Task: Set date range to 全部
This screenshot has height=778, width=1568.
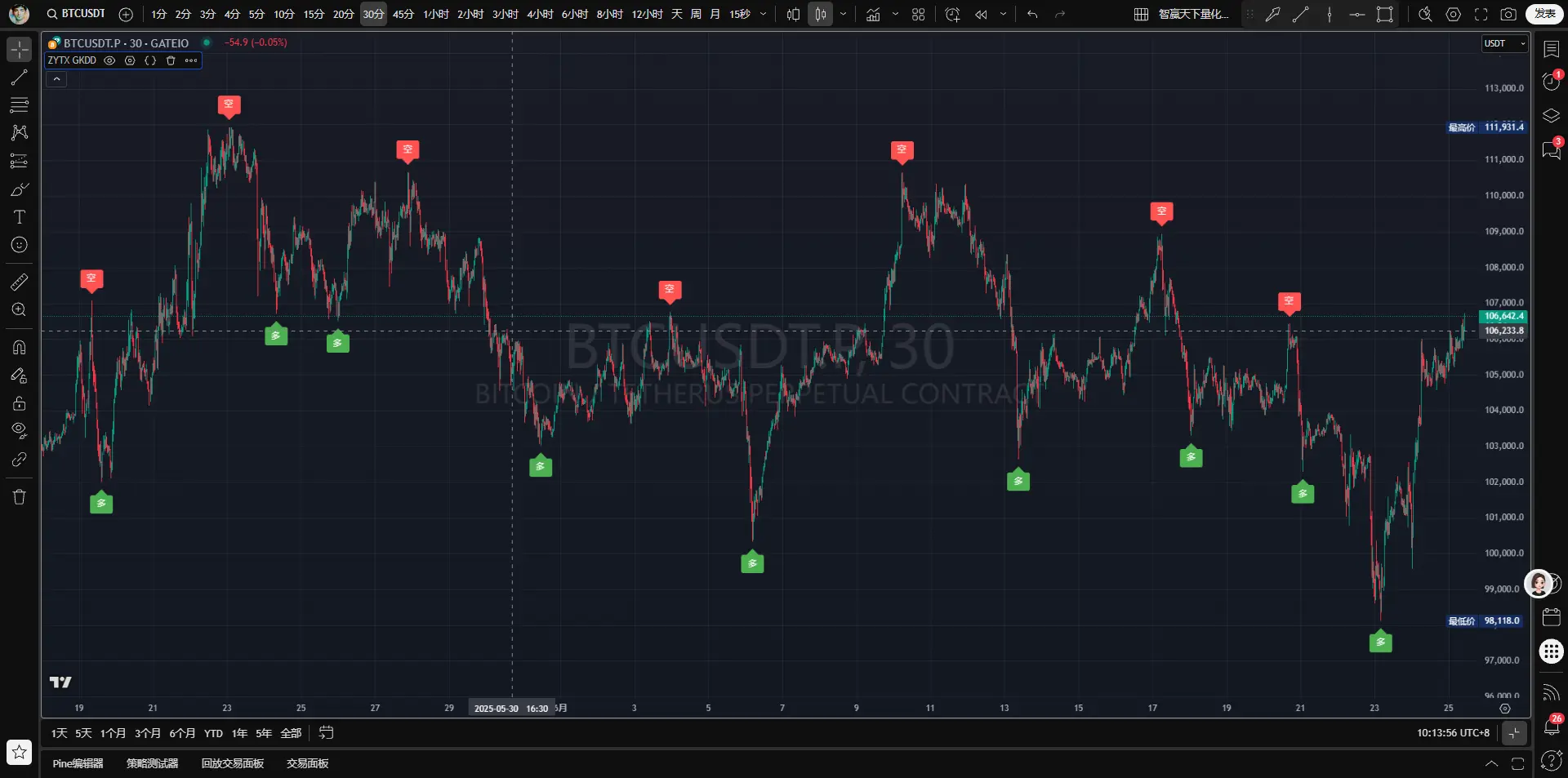Action: pyautogui.click(x=291, y=733)
